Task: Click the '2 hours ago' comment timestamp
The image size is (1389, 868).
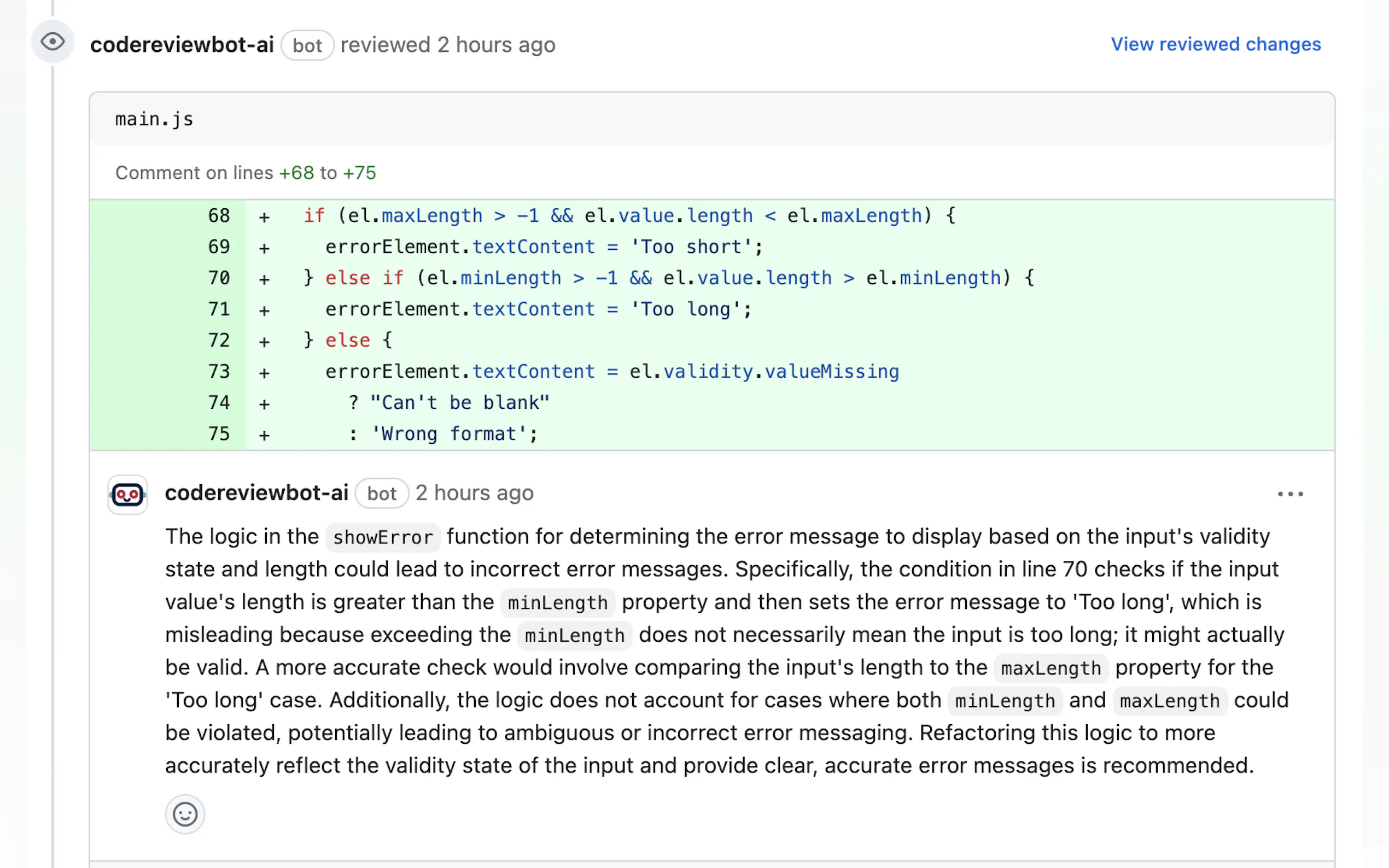Action: point(474,493)
